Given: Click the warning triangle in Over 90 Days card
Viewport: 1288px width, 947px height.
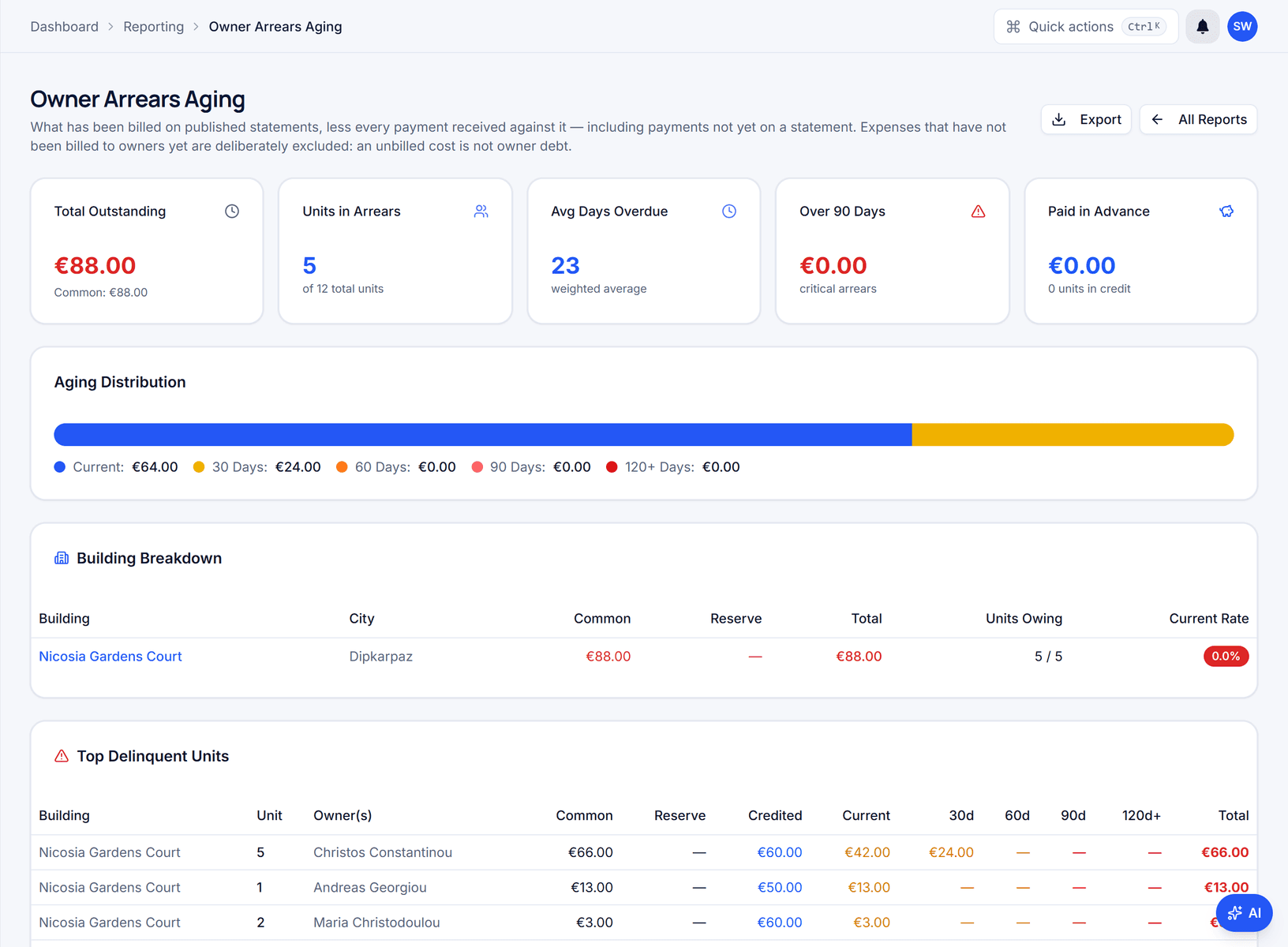Looking at the screenshot, I should [x=978, y=211].
